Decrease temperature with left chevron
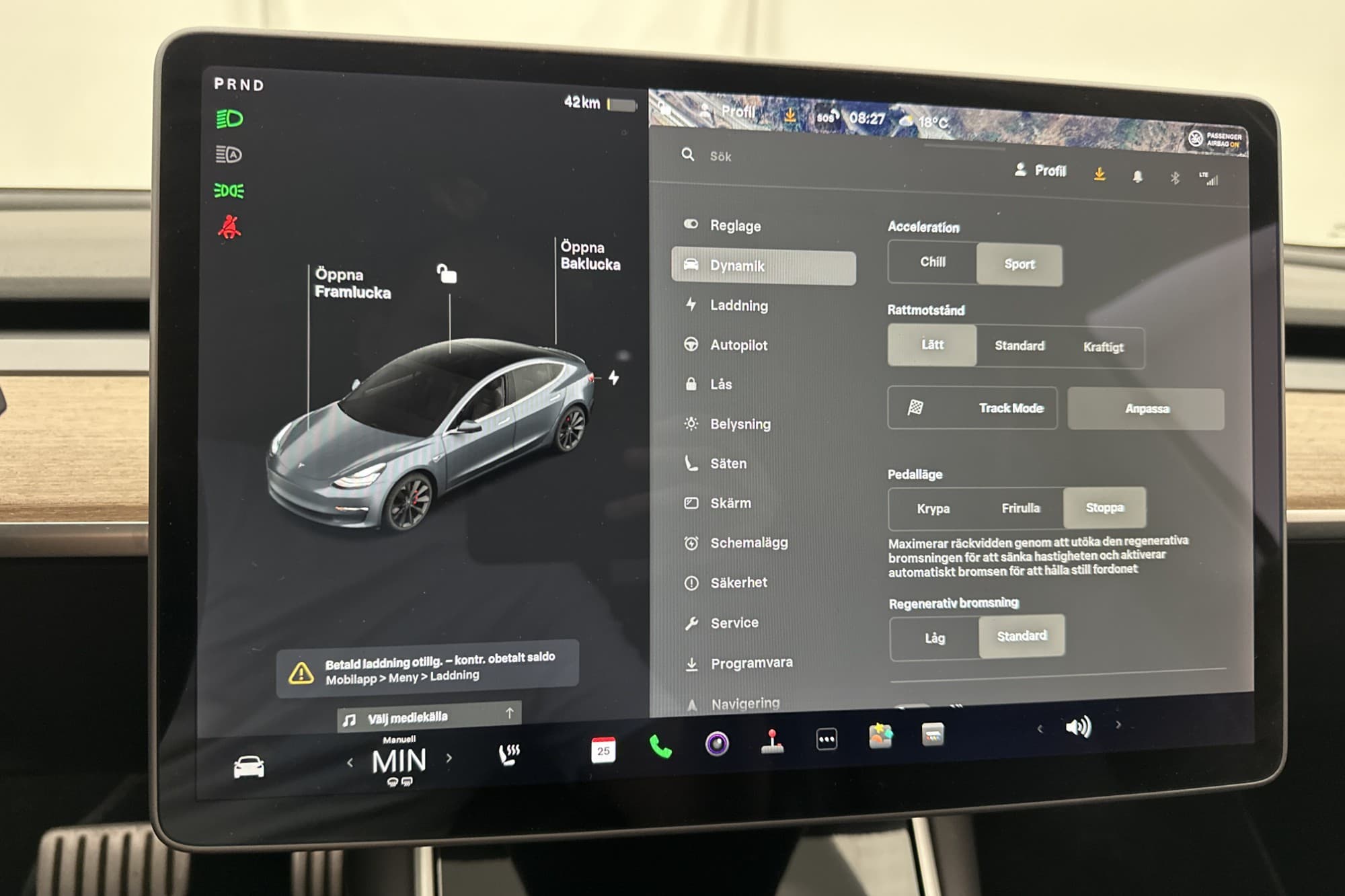The height and width of the screenshot is (896, 1345). [350, 763]
